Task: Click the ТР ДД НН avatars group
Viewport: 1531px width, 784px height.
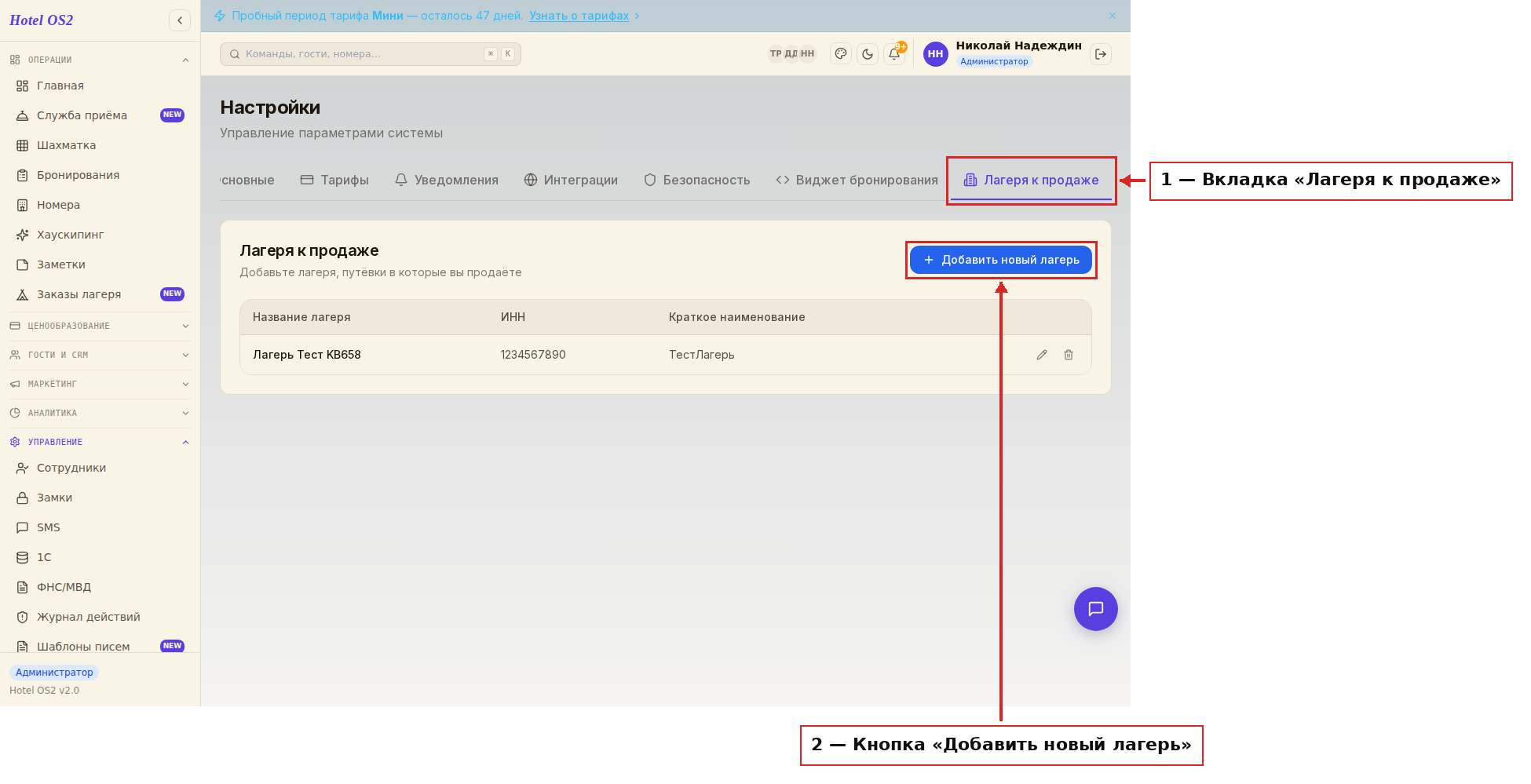Action: point(791,54)
